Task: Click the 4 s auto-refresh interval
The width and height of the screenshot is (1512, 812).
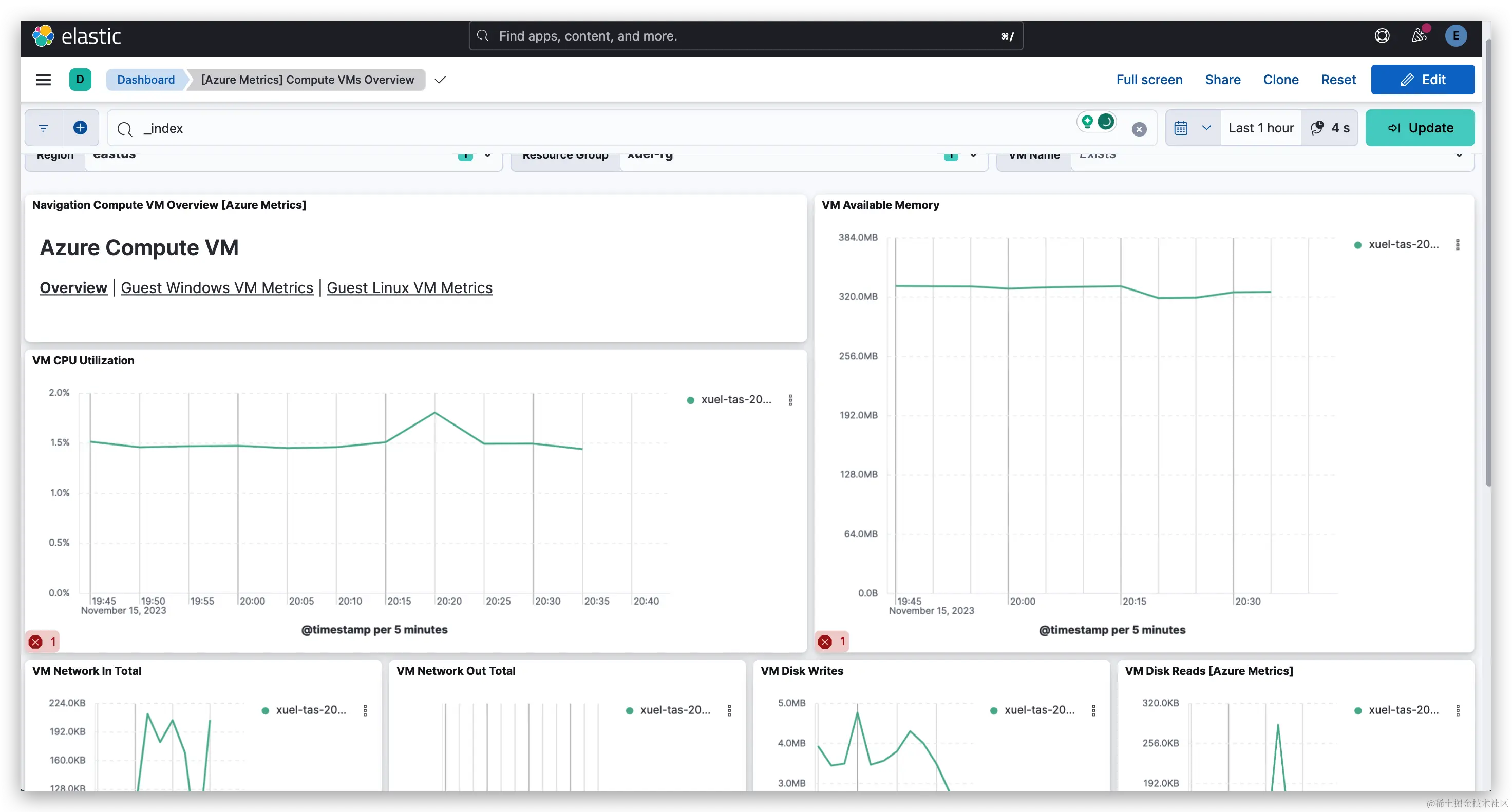Action: (x=1330, y=128)
